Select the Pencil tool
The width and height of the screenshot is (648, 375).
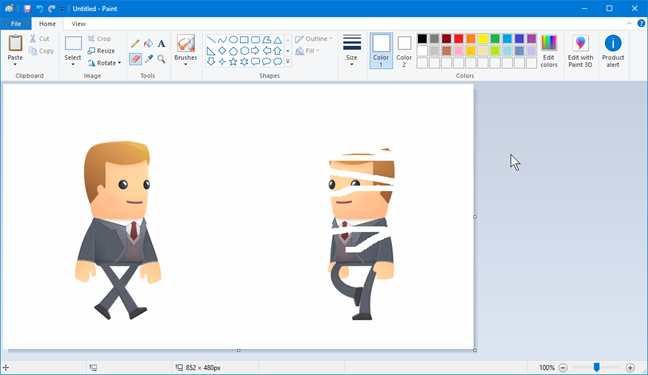[135, 43]
